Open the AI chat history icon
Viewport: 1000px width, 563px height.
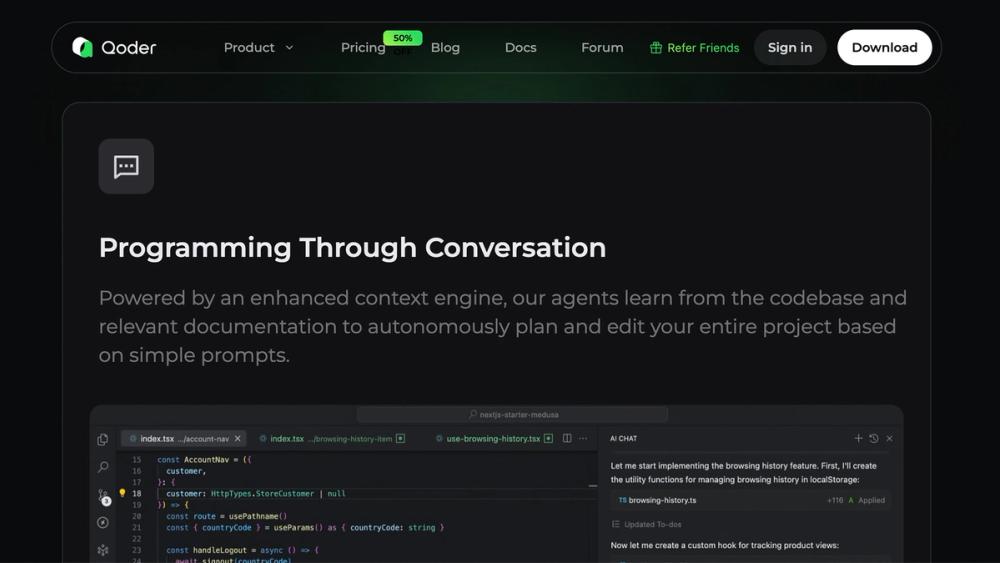coord(874,438)
